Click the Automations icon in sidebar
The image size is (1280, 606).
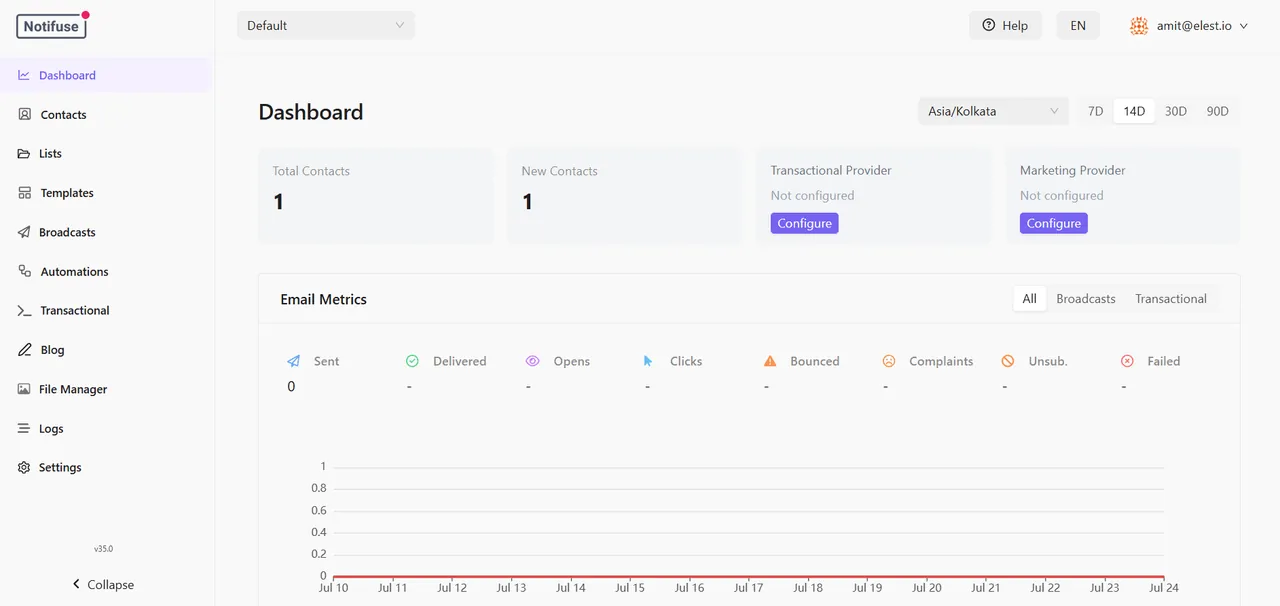(x=25, y=271)
